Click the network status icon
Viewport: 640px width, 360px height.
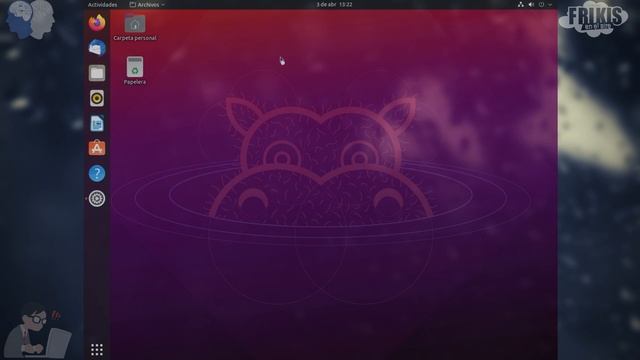pos(521,4)
